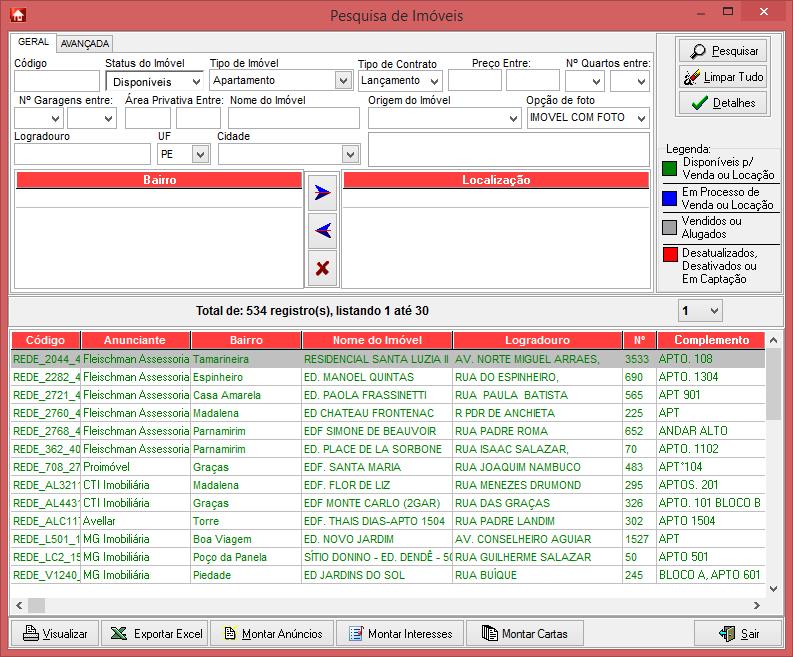Viewport: 793px width, 657px height.
Task: Click the red X clear button
Action: [322, 268]
